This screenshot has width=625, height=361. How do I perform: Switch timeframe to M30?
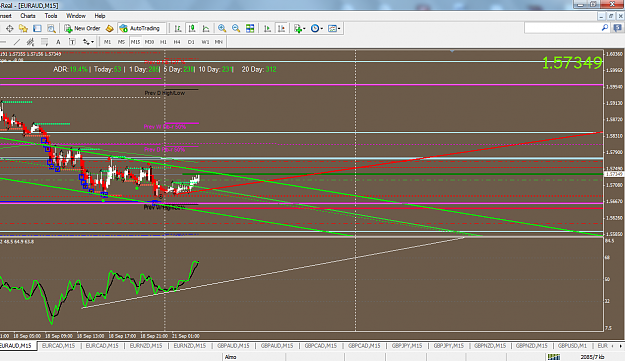149,42
